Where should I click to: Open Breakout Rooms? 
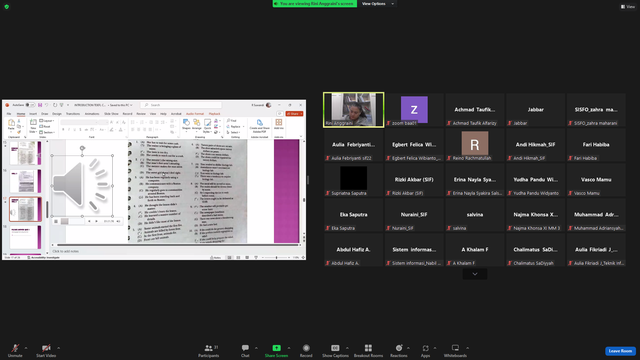[368, 350]
